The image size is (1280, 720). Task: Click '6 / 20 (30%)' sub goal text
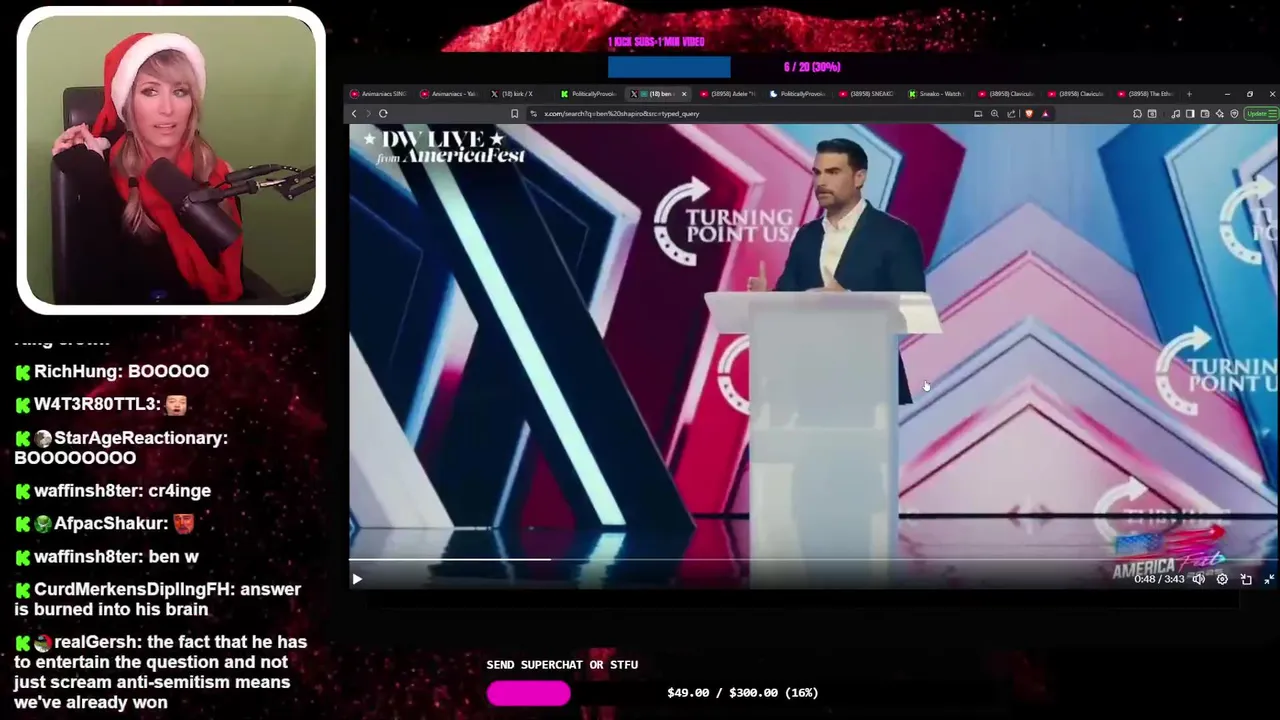click(x=812, y=67)
